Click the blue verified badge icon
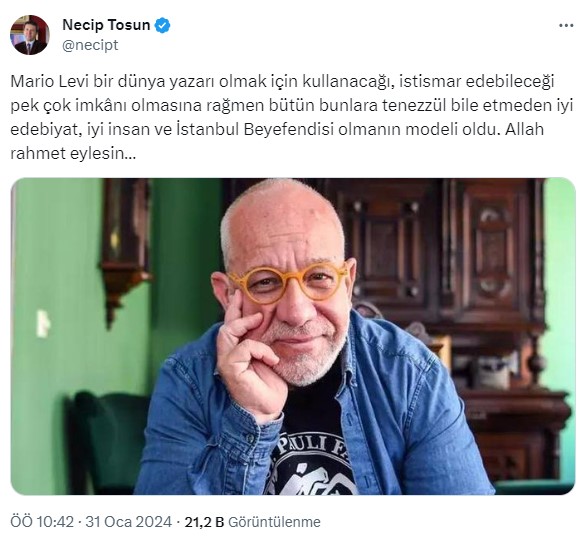Viewport: 586px width, 539px height. coord(162,25)
